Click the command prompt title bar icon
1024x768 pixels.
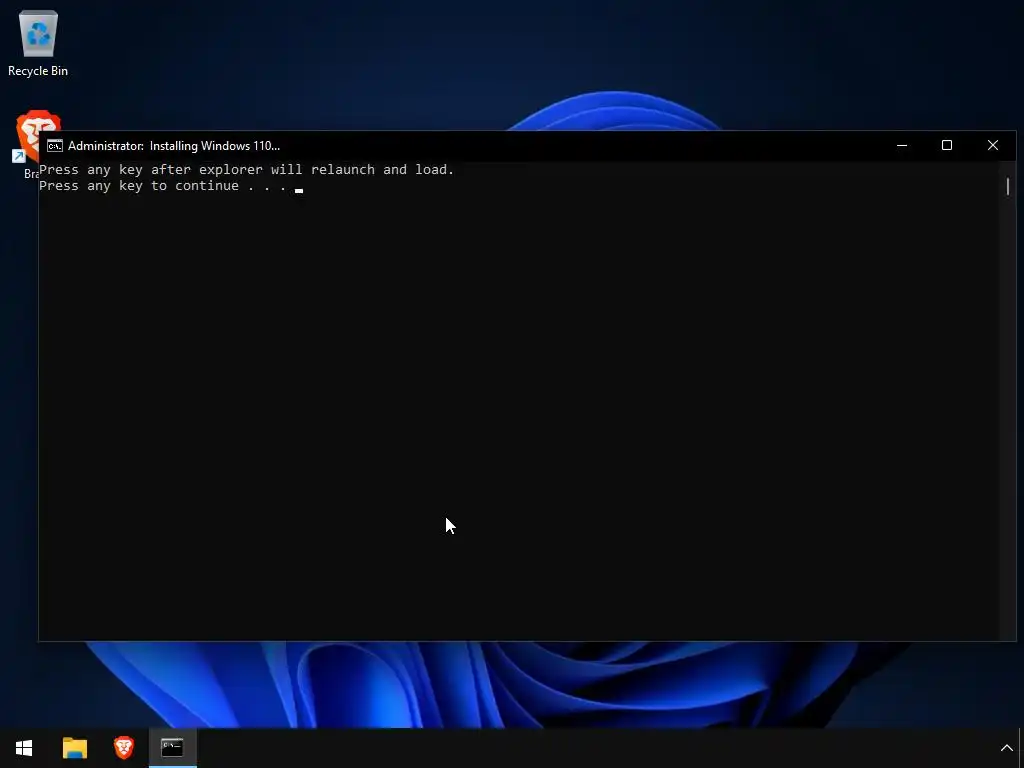pyautogui.click(x=55, y=146)
